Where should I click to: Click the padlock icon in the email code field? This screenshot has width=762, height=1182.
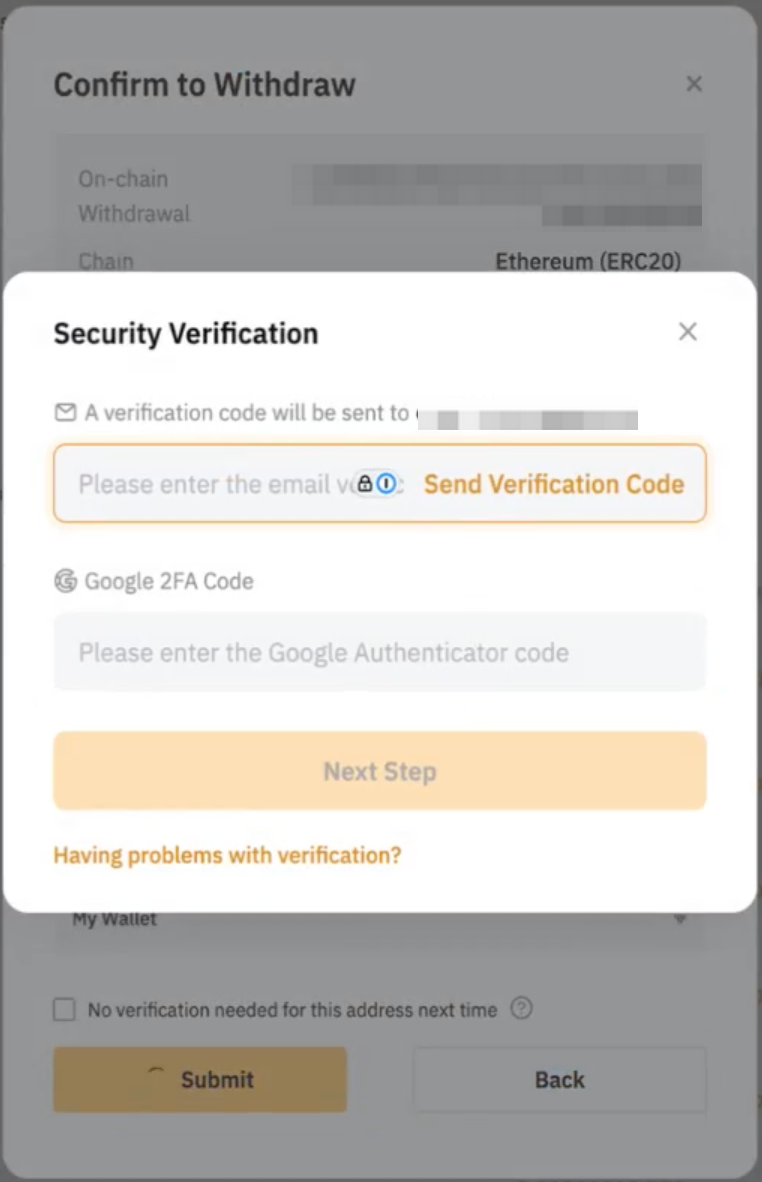point(365,484)
